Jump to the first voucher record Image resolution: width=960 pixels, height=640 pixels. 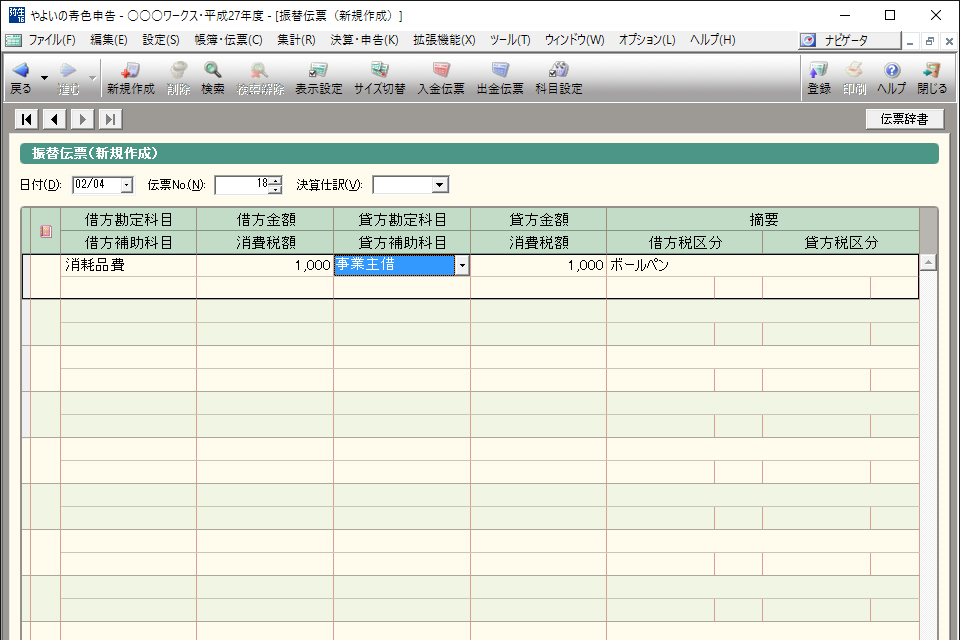click(x=26, y=119)
